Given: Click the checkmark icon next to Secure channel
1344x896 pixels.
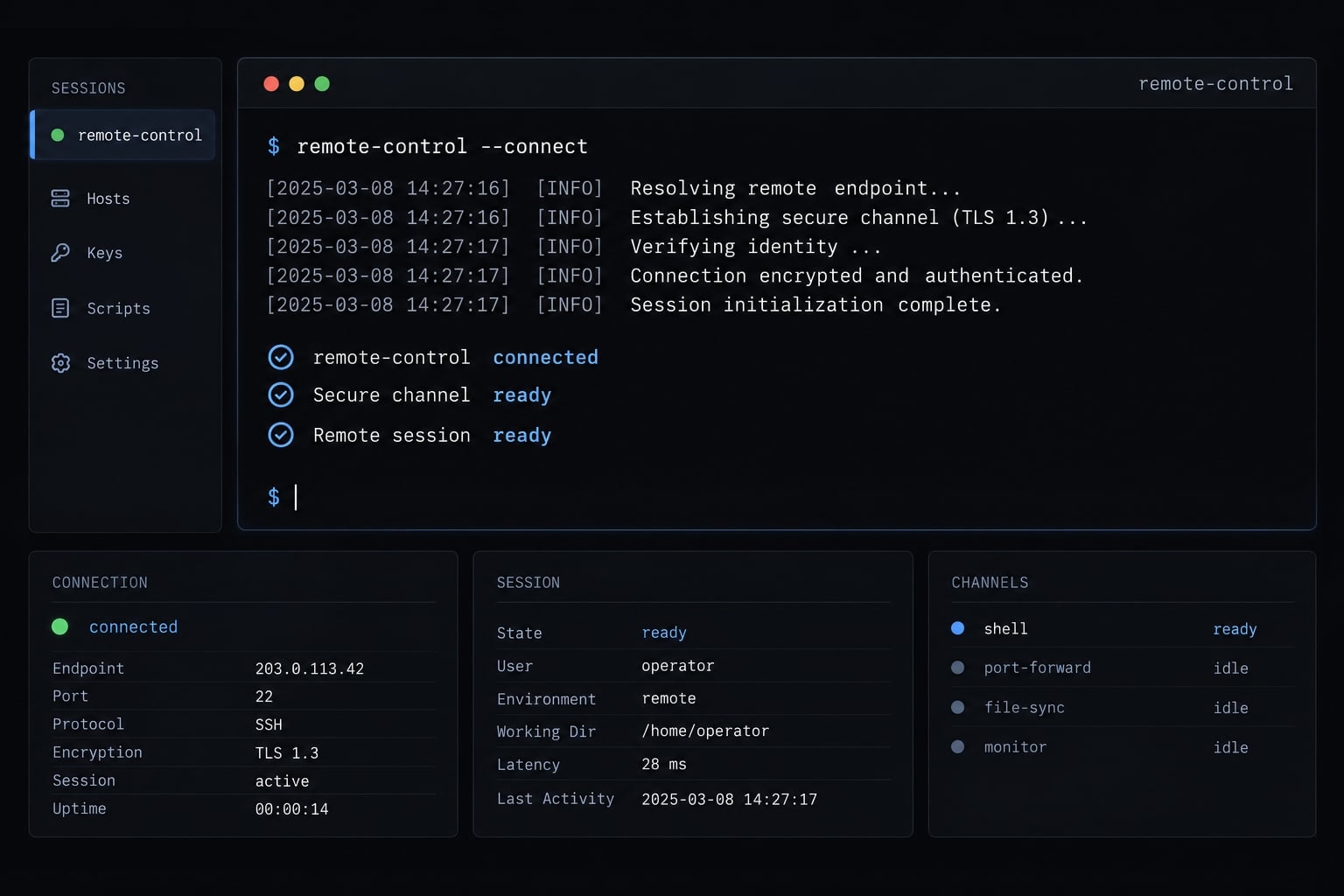Looking at the screenshot, I should pyautogui.click(x=281, y=395).
